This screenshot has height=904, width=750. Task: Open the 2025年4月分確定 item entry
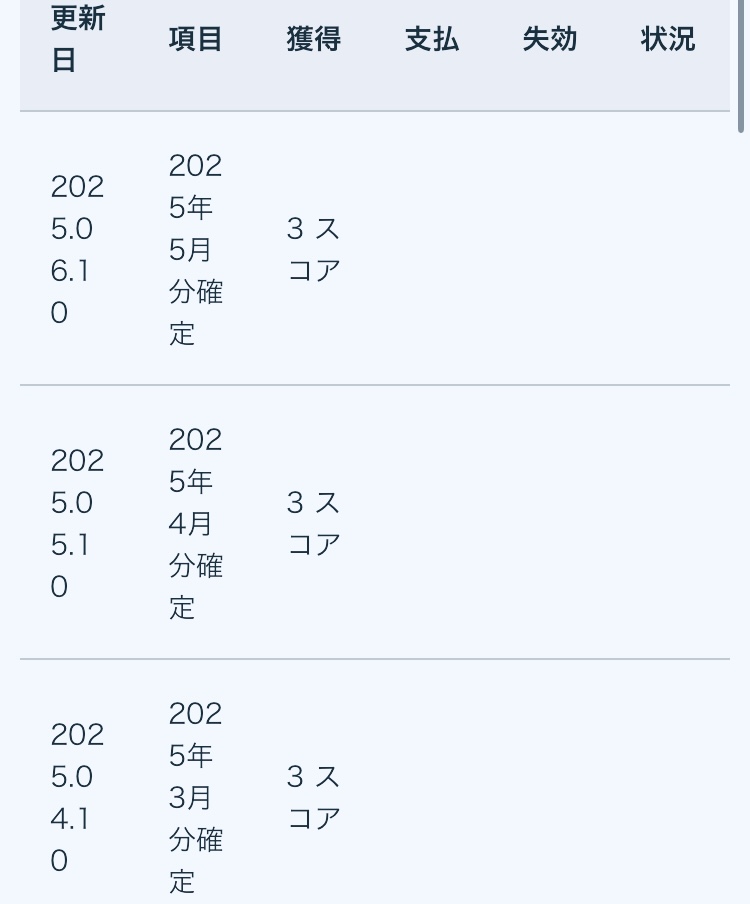click(x=195, y=522)
